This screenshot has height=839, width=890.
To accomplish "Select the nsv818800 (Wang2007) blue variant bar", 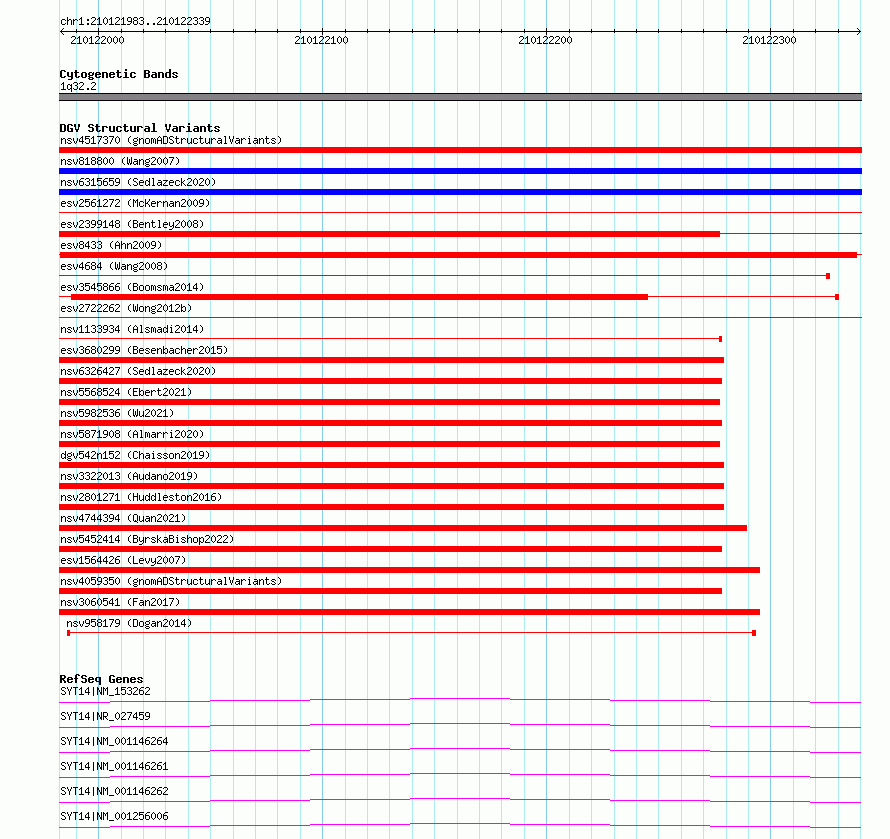I will [460, 171].
